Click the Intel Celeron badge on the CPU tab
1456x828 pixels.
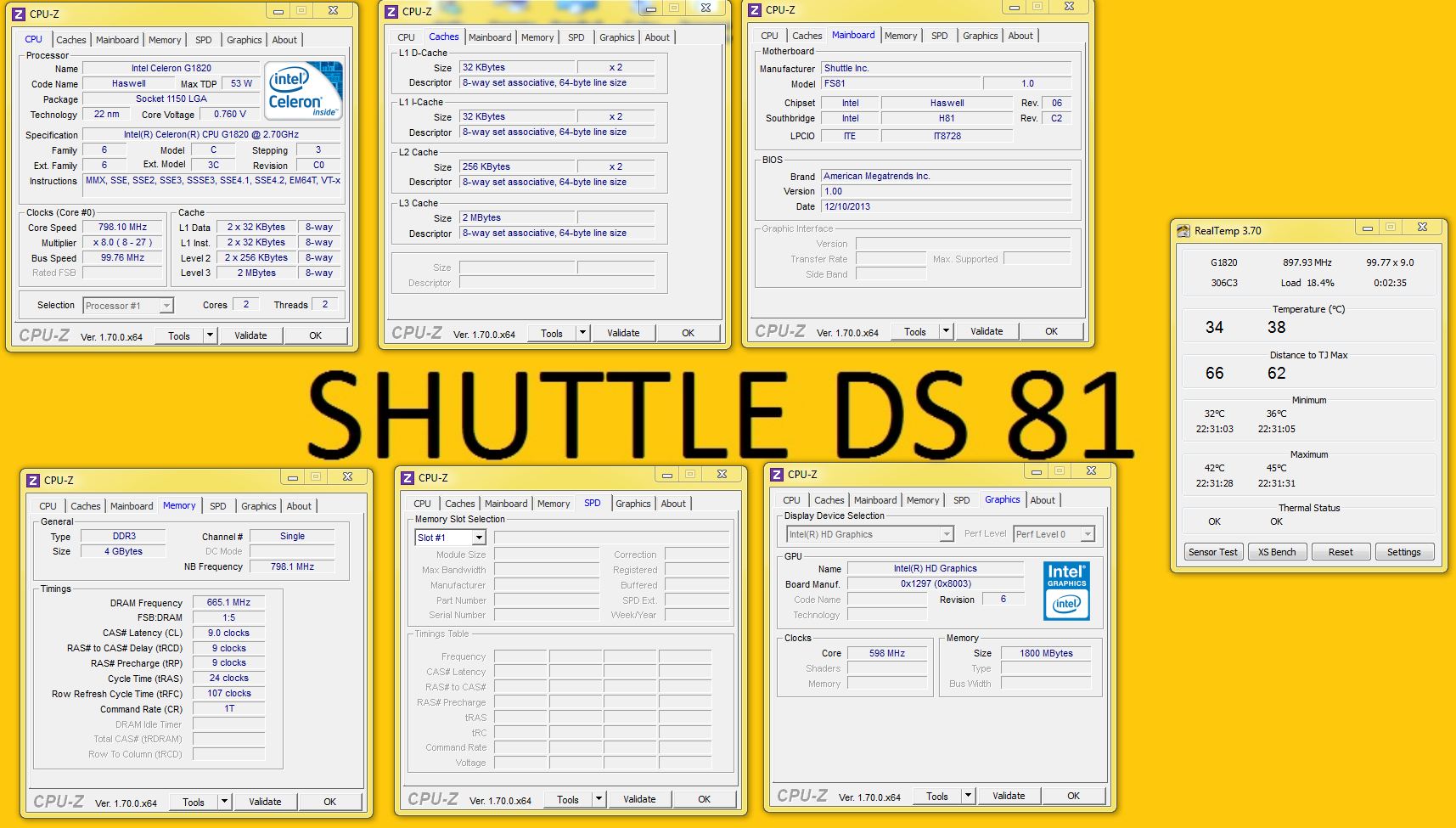coord(302,91)
